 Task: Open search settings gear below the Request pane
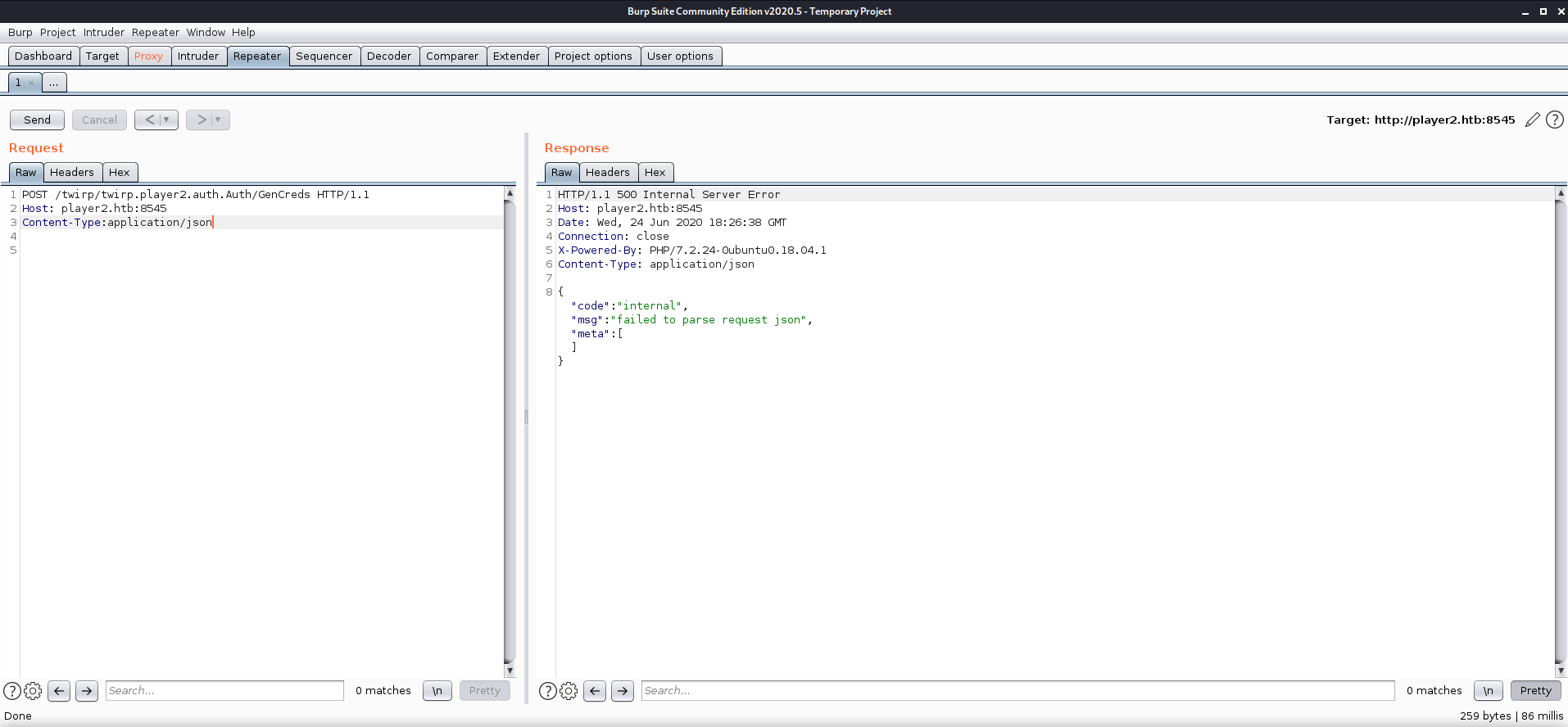tap(33, 691)
